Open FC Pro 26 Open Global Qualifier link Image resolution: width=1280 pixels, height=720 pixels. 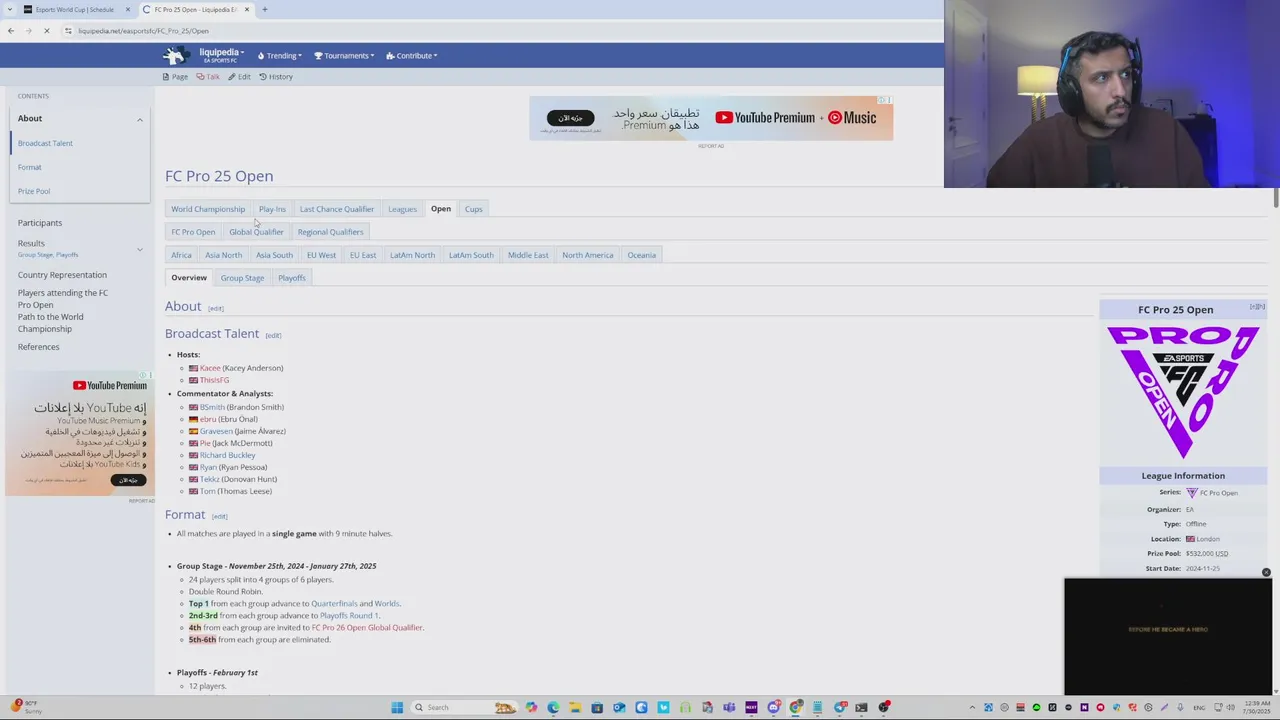pos(367,628)
